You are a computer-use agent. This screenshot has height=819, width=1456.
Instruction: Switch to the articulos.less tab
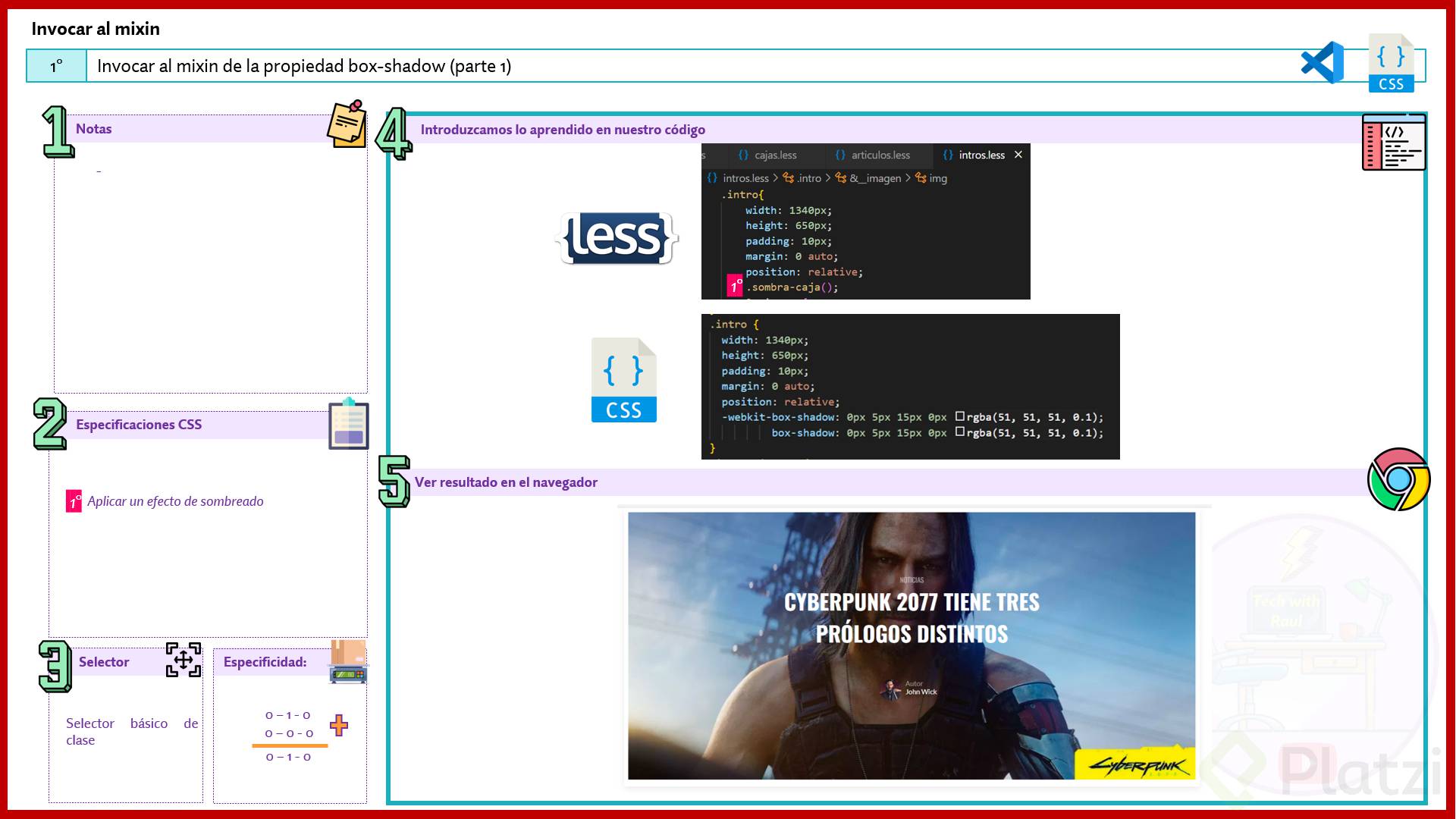[x=880, y=155]
